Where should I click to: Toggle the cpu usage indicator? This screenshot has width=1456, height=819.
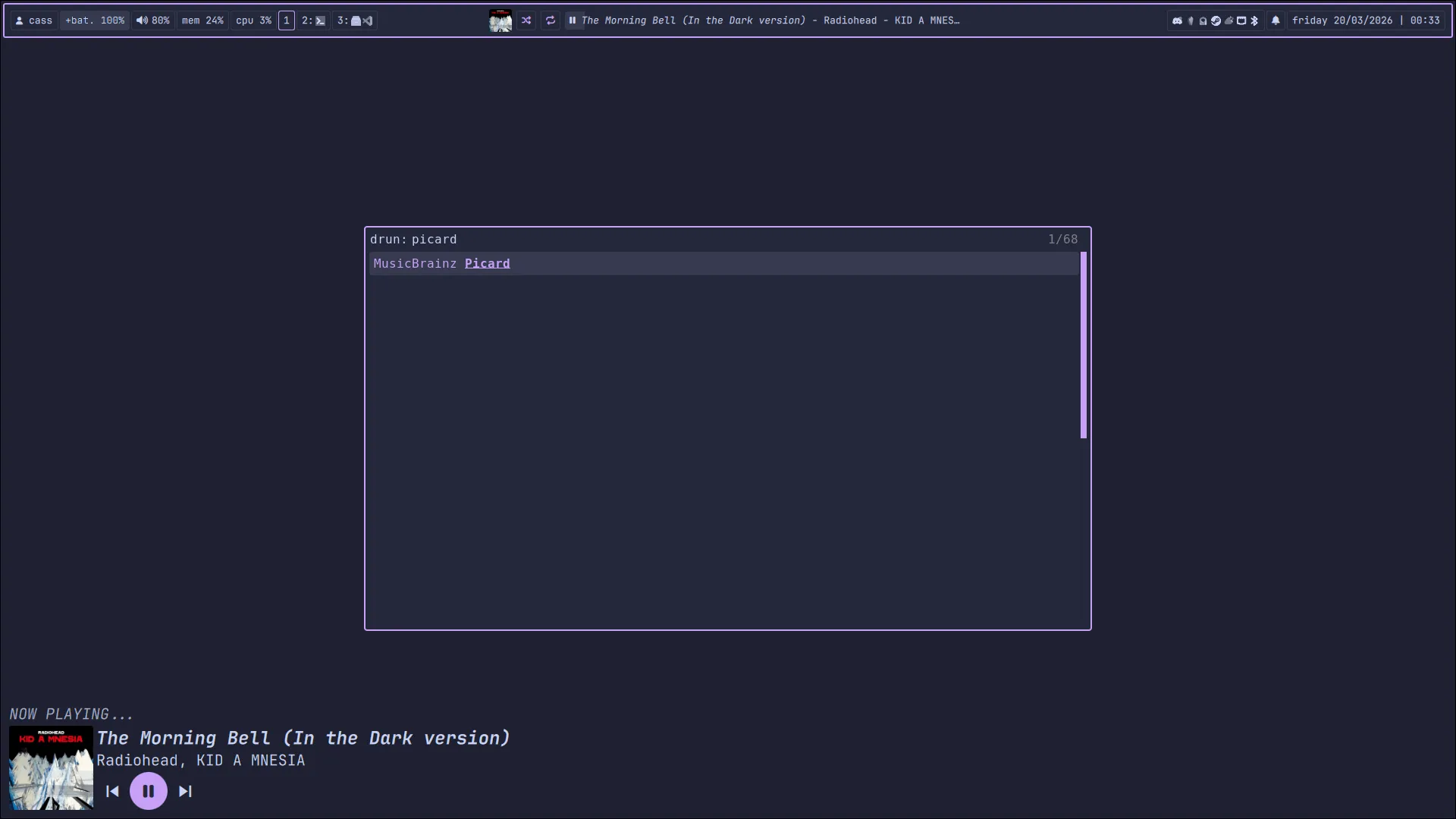(x=253, y=20)
